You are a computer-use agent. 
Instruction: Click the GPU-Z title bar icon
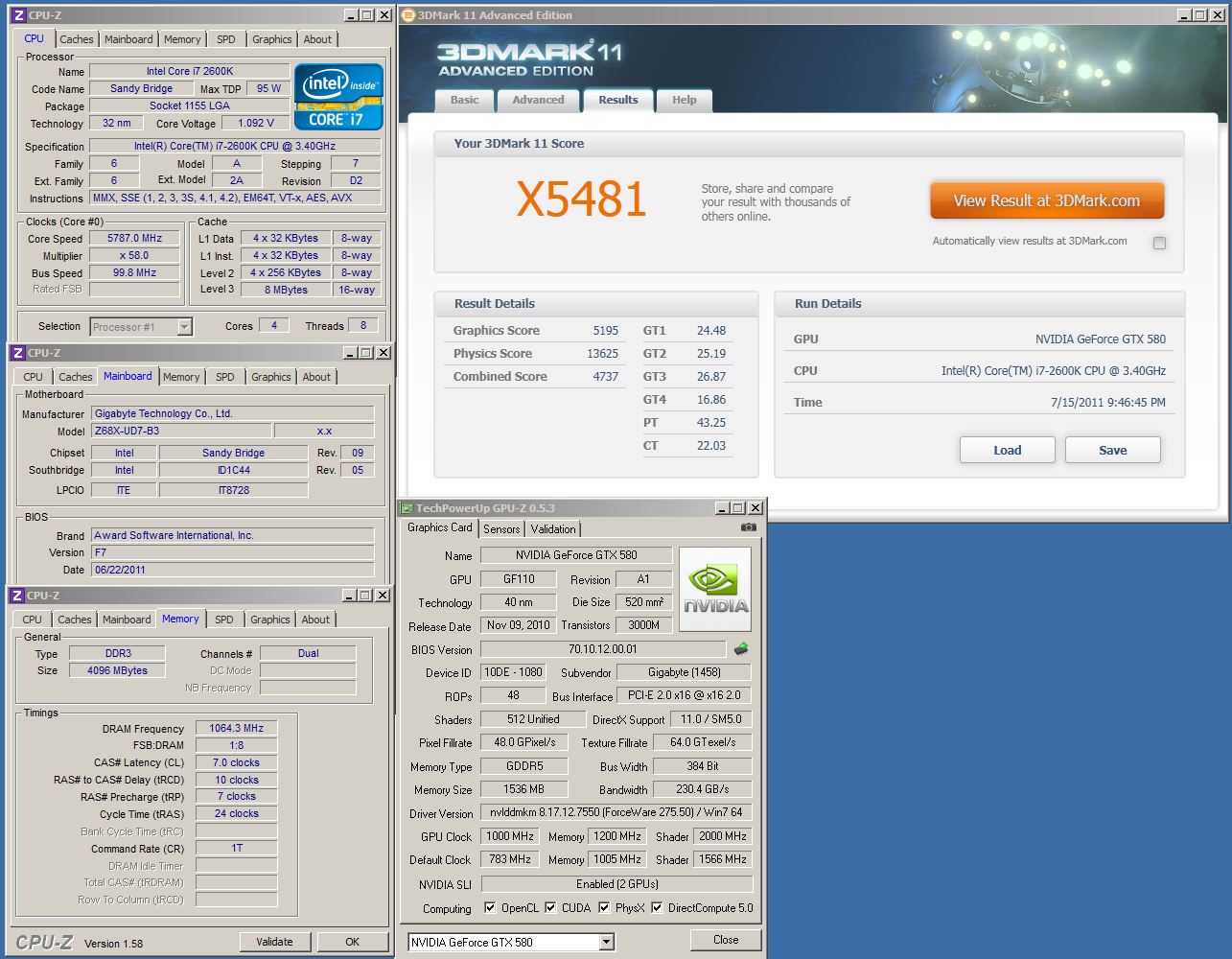coord(407,508)
